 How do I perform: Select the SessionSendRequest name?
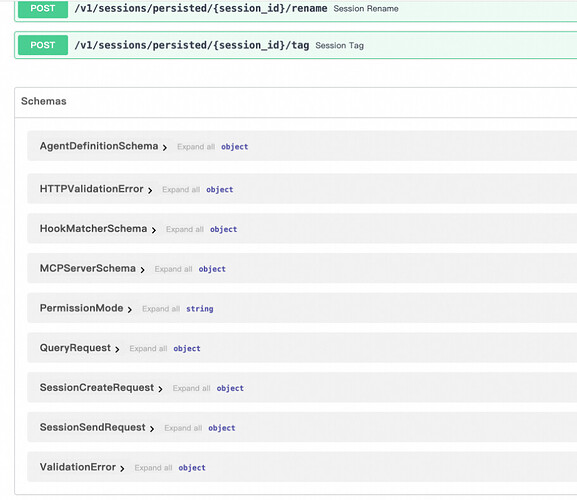(x=92, y=427)
